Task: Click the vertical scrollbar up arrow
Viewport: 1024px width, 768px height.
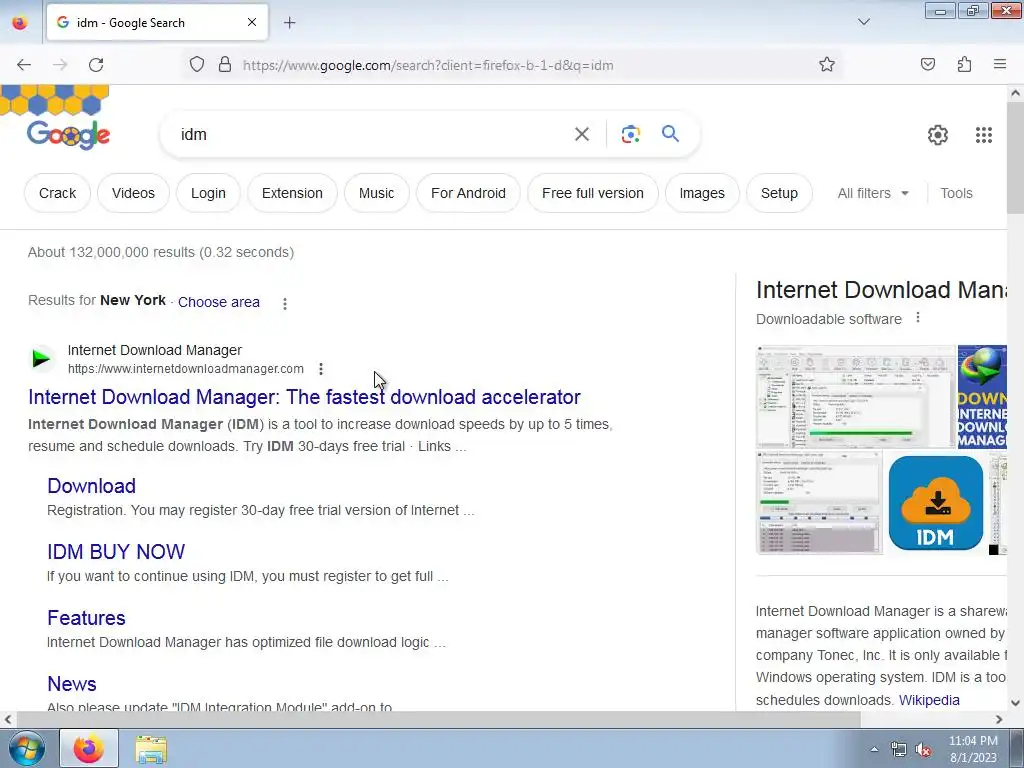Action: tap(1015, 93)
